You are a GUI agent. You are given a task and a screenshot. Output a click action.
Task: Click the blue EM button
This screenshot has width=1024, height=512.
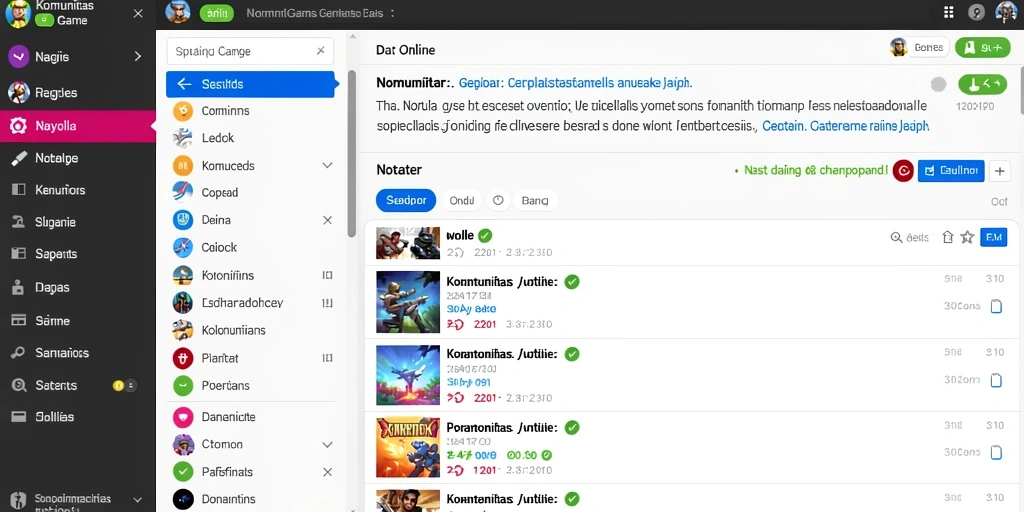(993, 238)
